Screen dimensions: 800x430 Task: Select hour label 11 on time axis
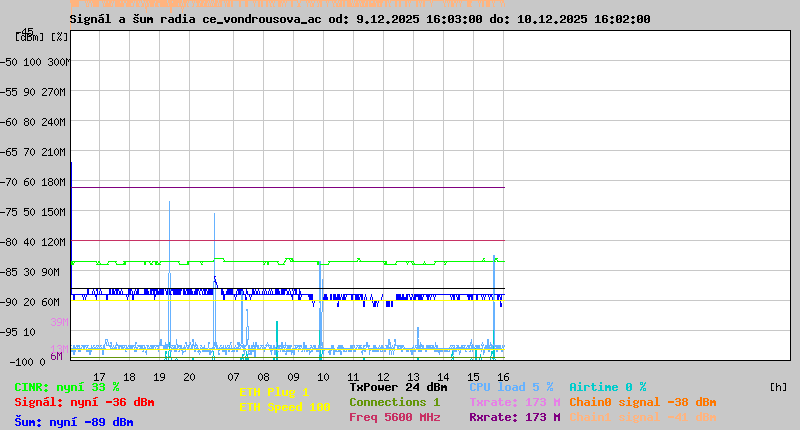click(x=353, y=377)
